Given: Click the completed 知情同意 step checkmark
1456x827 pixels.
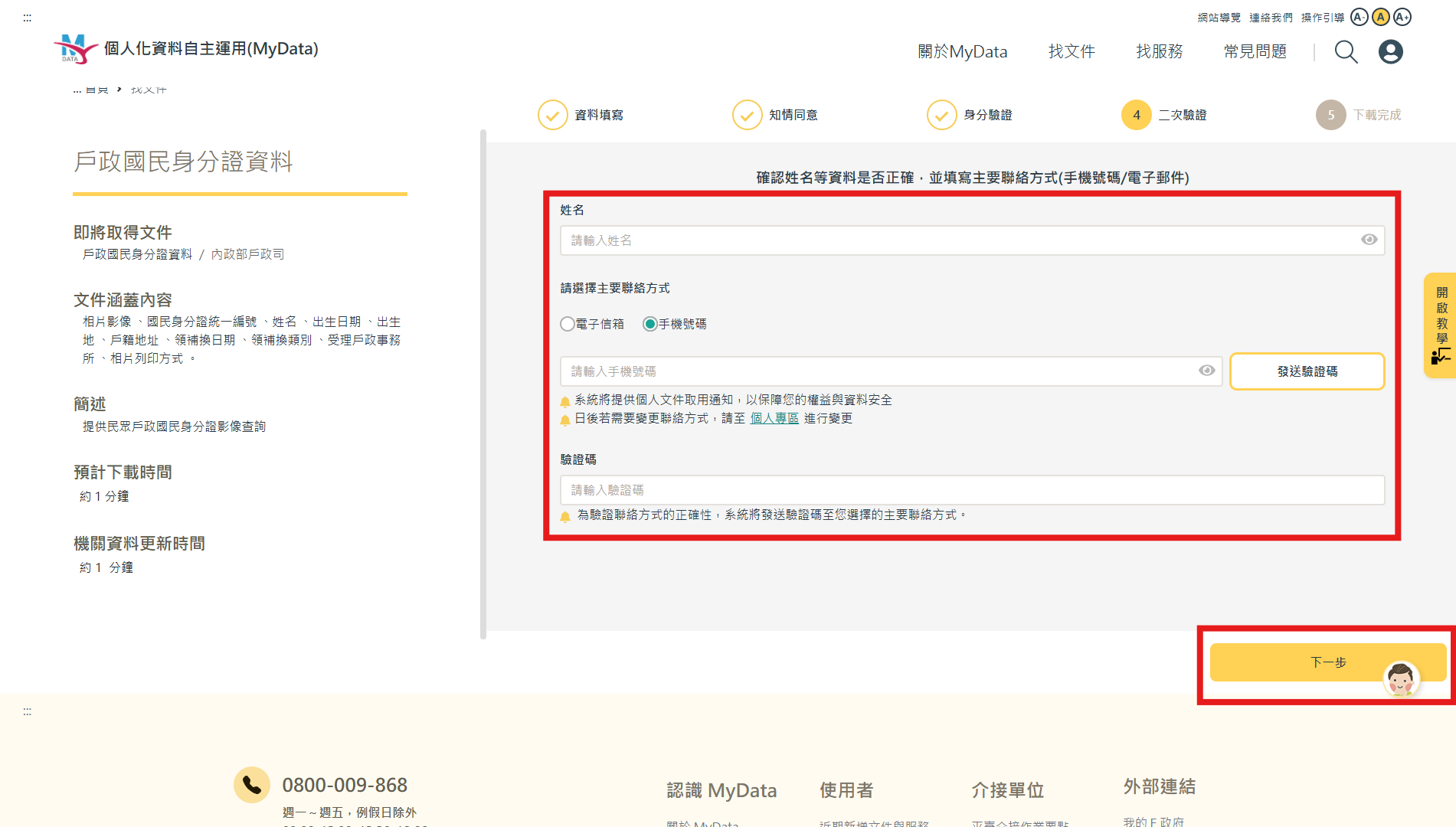Looking at the screenshot, I should click(747, 115).
